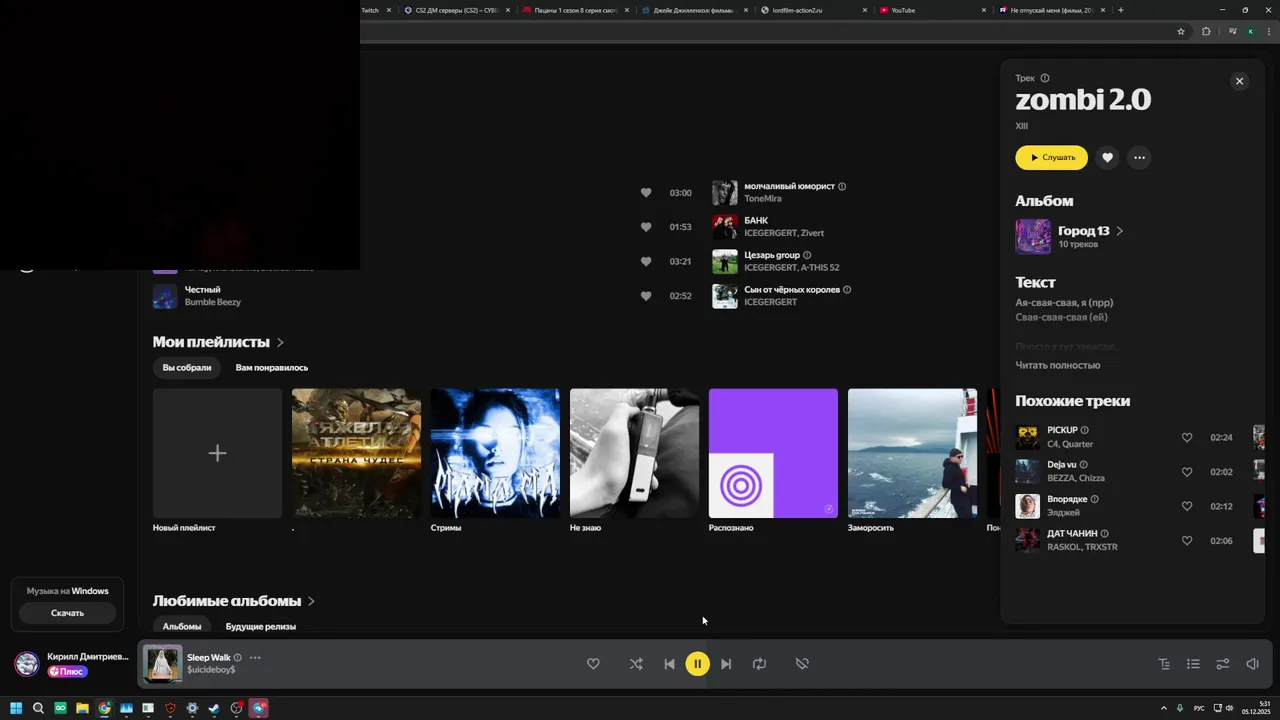1280x720 pixels.
Task: Click the Скачать button for Windows app
Action: 67,613
